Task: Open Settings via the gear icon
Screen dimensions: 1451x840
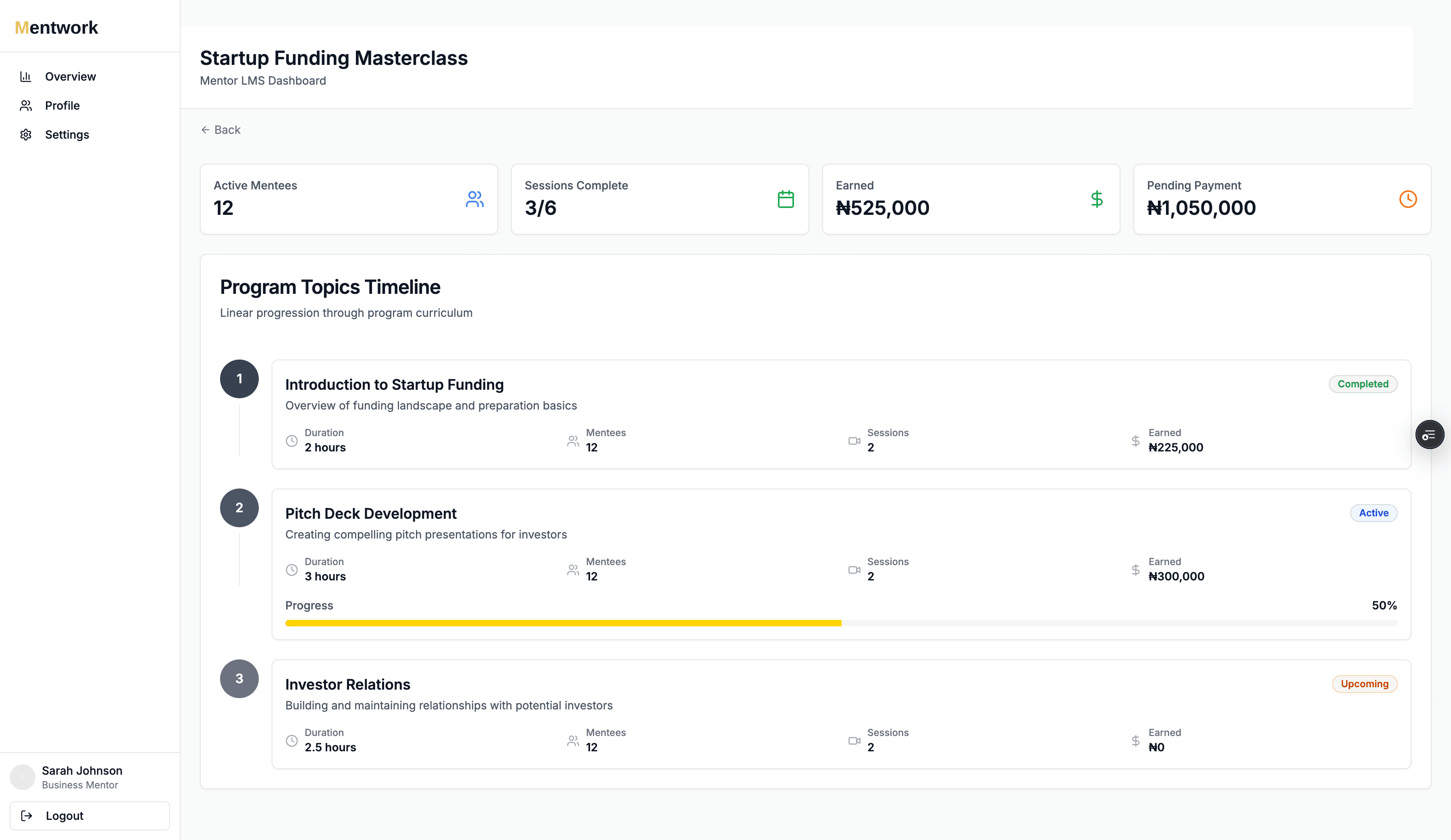Action: point(26,133)
